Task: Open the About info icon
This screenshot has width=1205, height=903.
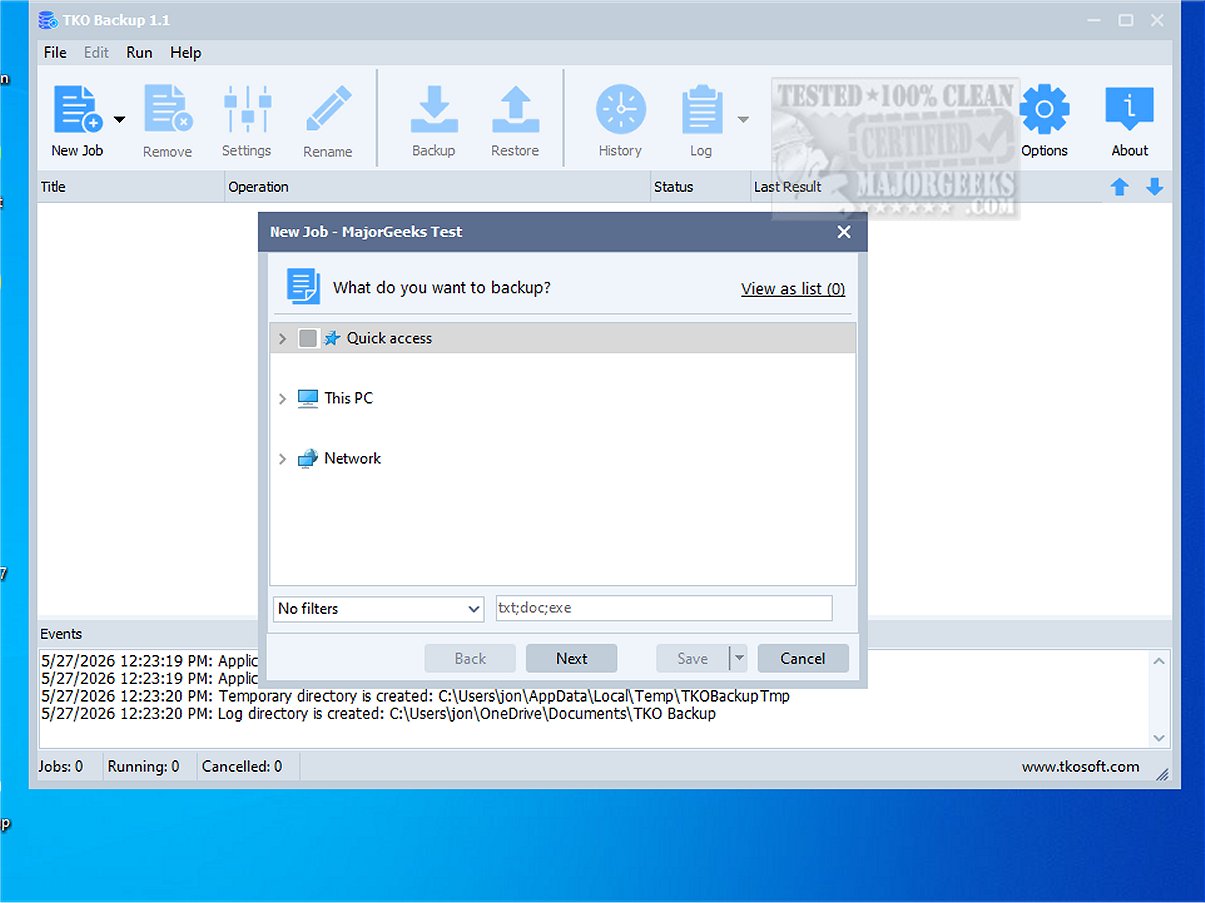Action: (x=1130, y=110)
